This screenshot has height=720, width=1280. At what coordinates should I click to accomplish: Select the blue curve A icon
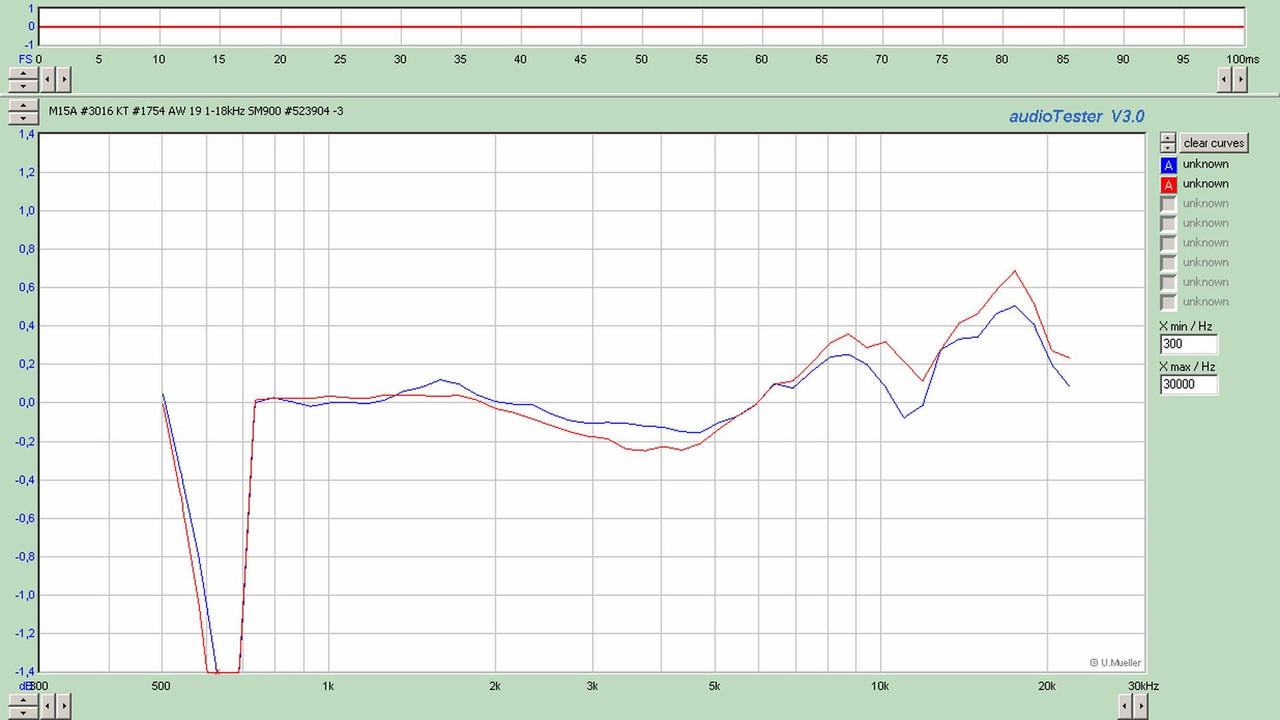click(1168, 164)
